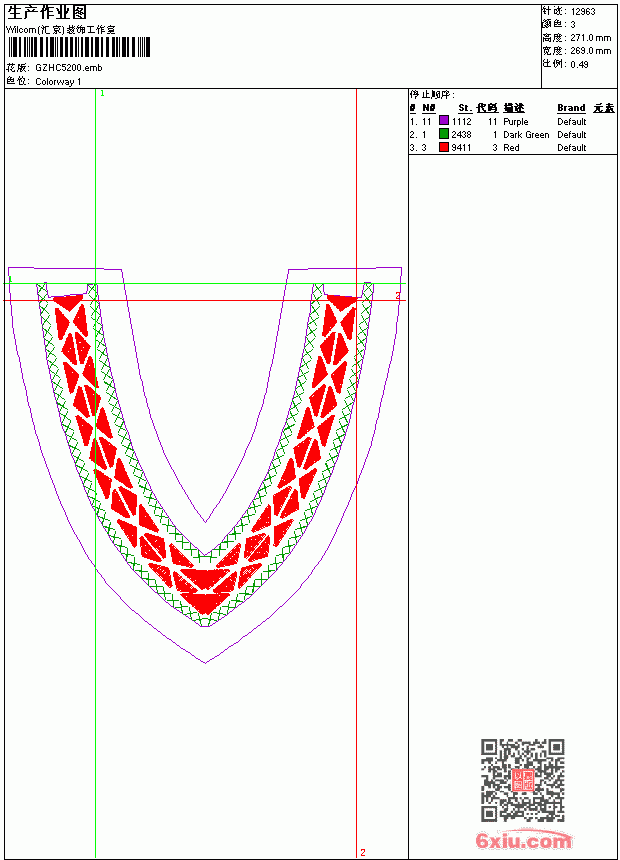620x860 pixels.
Task: Click the barcode under the studio name
Action: [x=78, y=47]
